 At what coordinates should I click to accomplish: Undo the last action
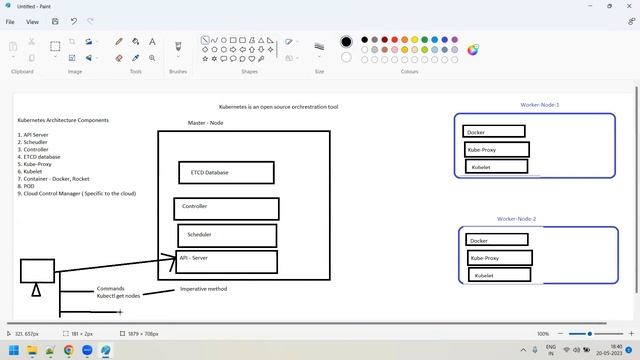73,21
